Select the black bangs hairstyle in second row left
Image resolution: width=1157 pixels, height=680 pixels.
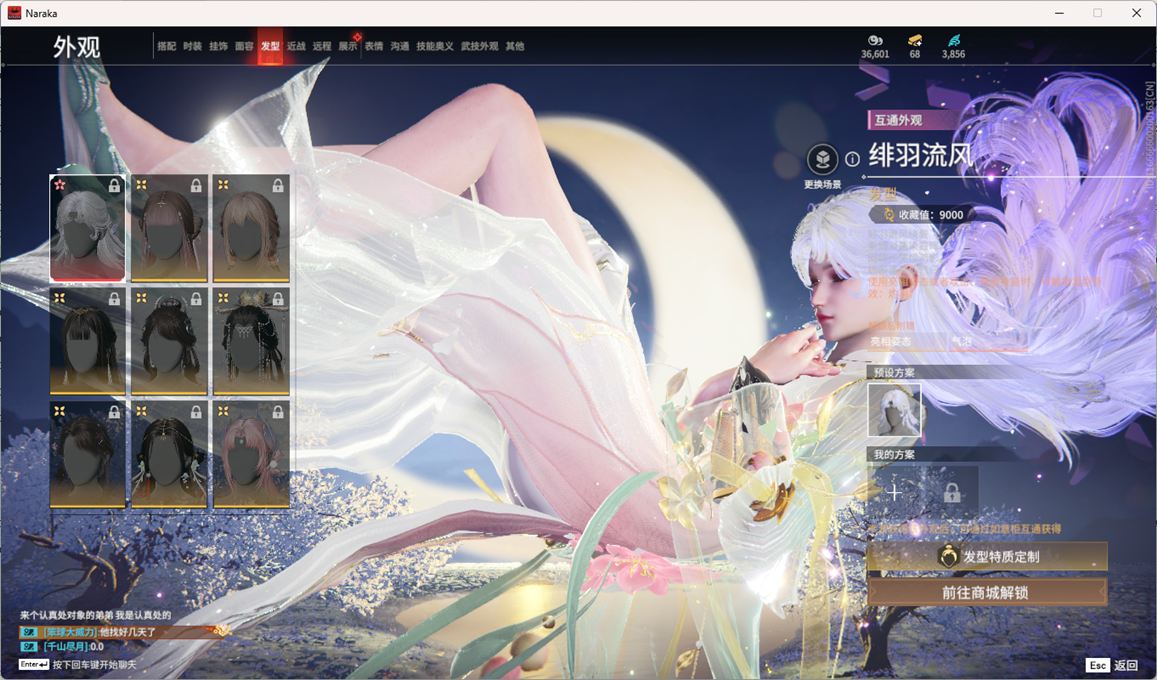87,341
